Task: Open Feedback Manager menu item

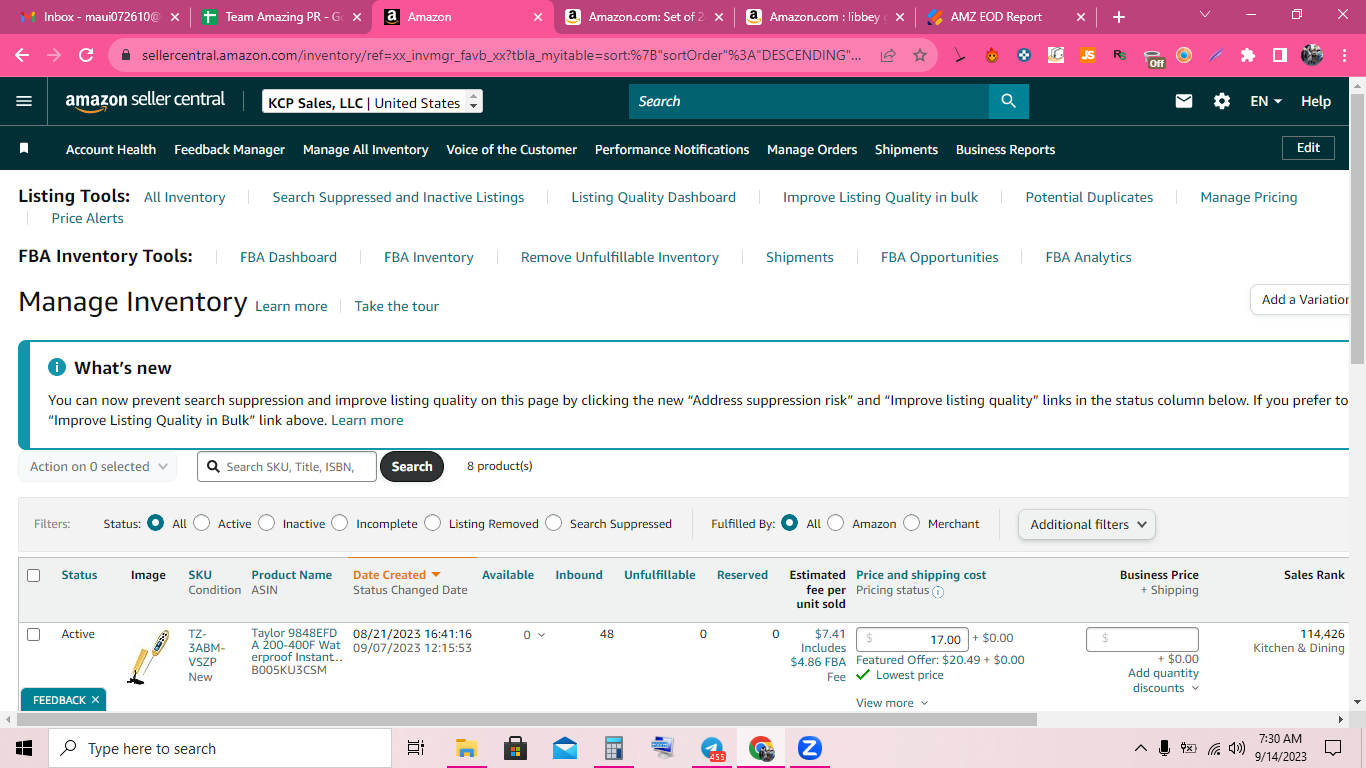Action: [x=229, y=149]
